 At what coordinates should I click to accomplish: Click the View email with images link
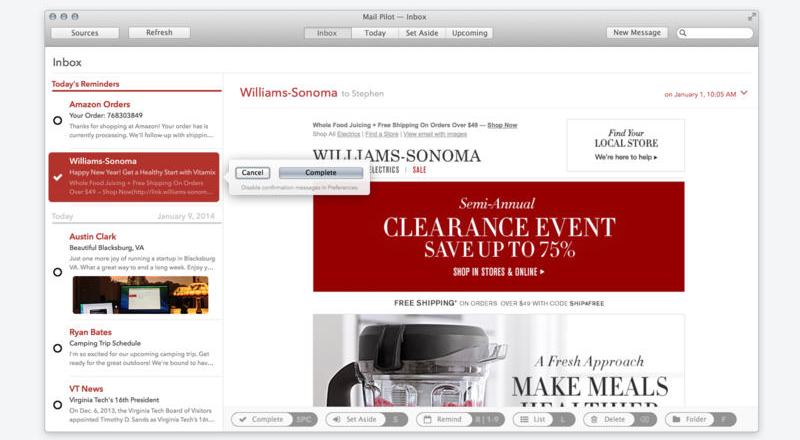coord(435,134)
